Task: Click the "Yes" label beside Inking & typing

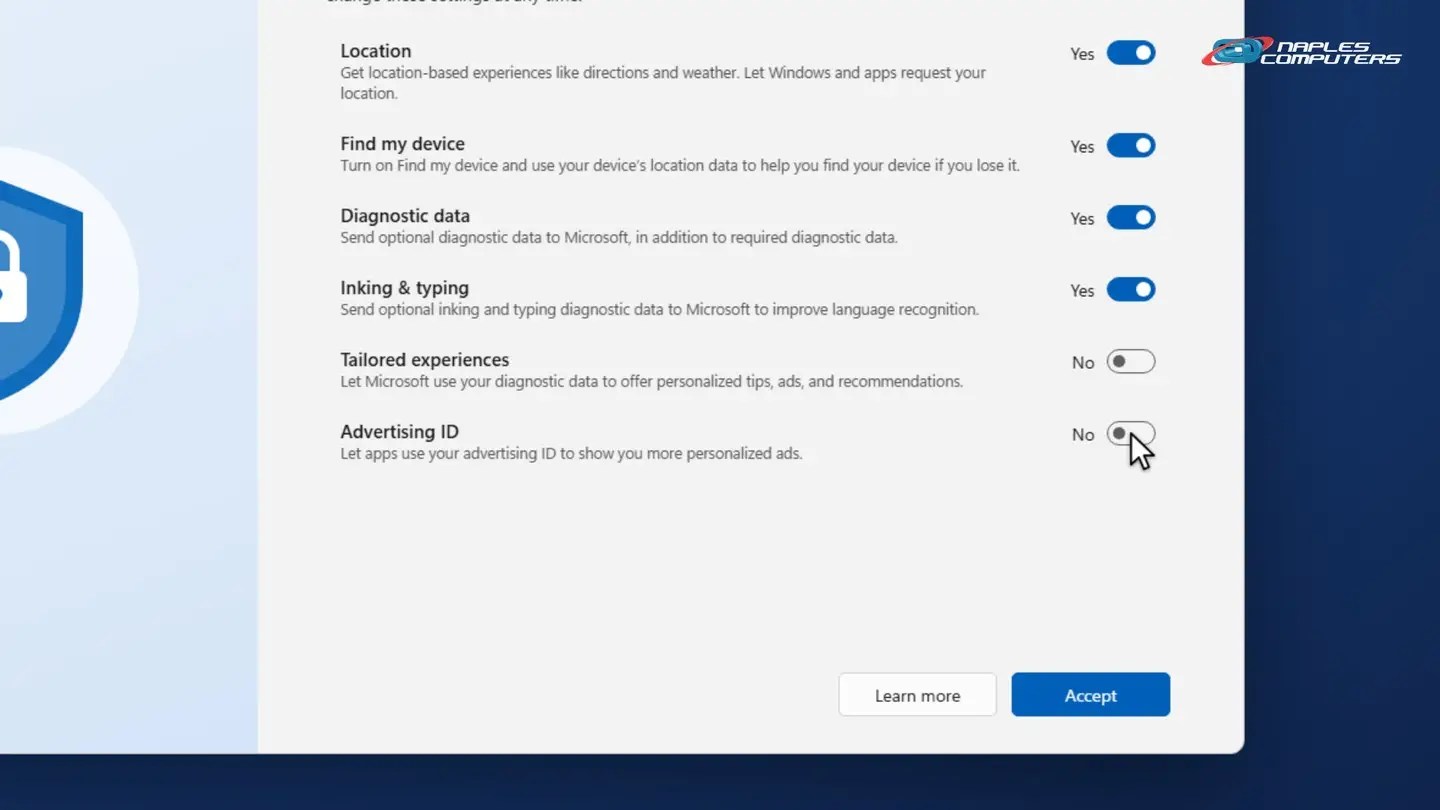Action: (x=1082, y=291)
